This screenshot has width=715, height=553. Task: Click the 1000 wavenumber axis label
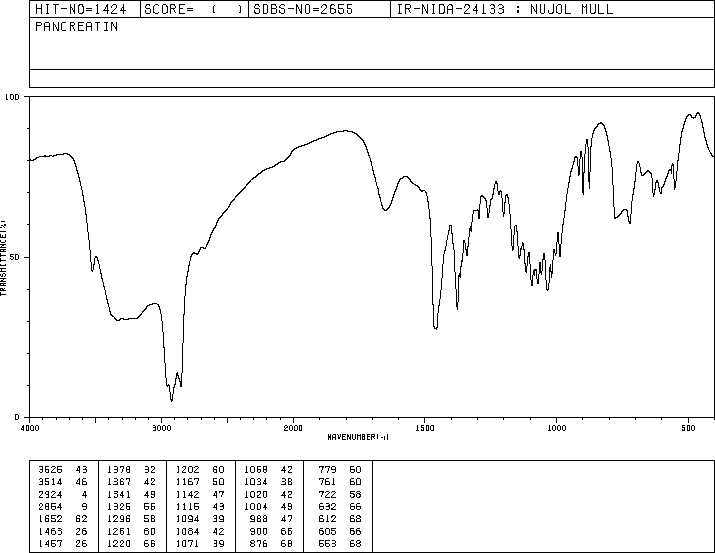[x=557, y=428]
